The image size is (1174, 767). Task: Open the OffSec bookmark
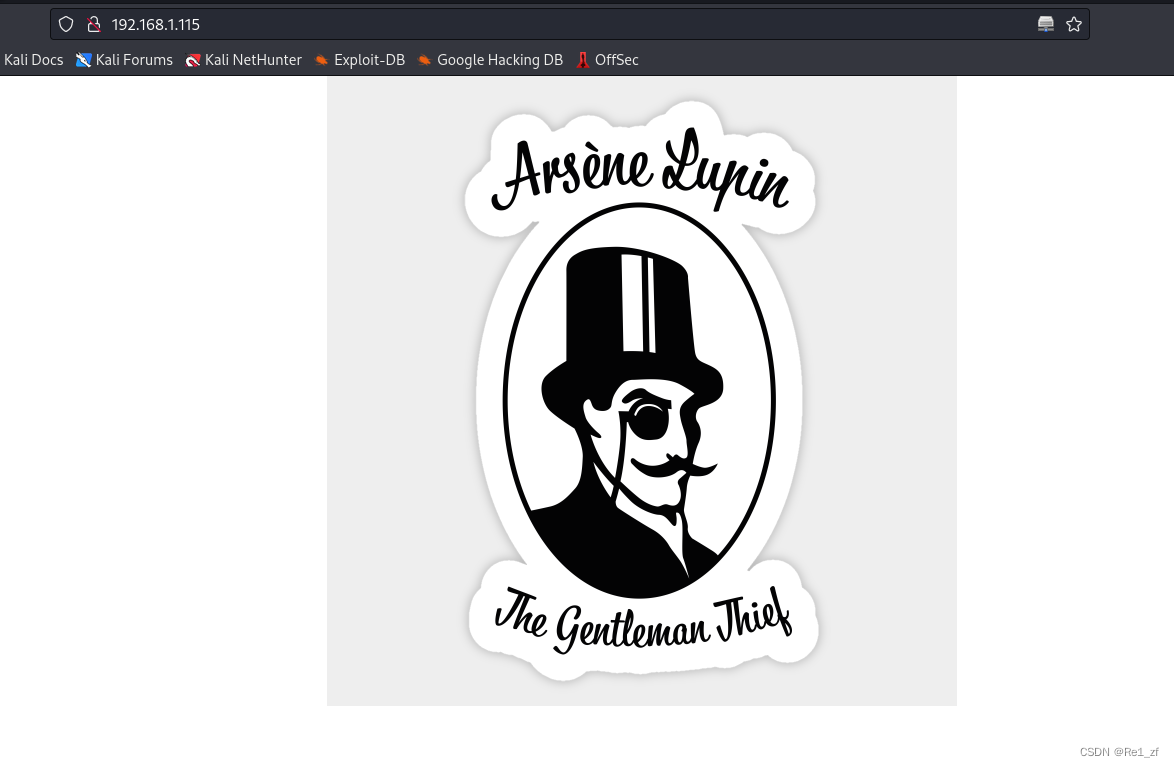point(607,60)
